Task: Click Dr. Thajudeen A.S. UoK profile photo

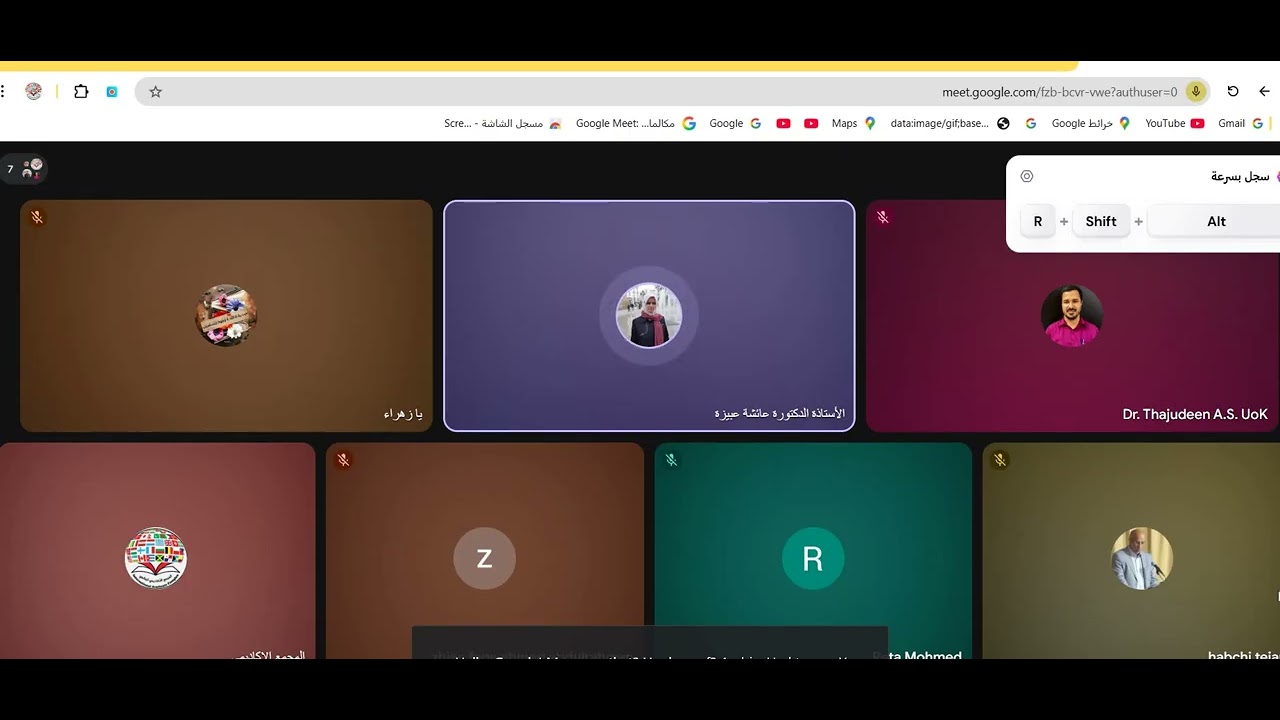Action: click(x=1072, y=316)
